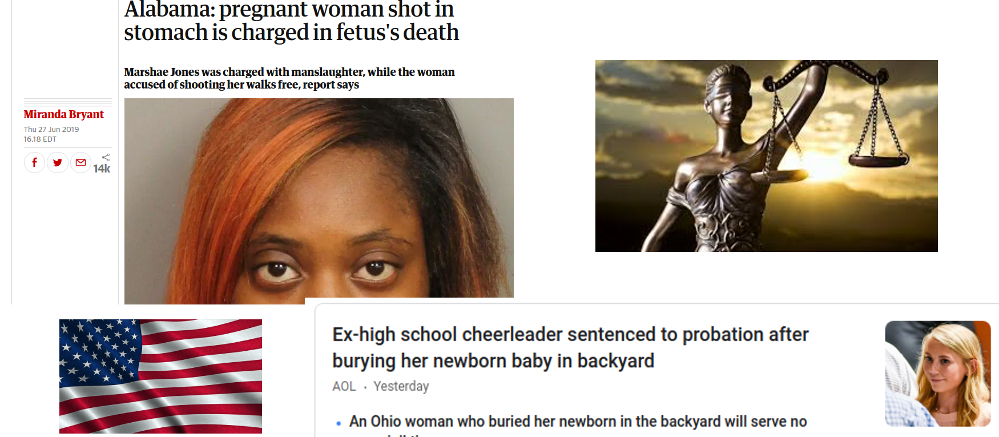Click the Thu 27 Jun 2019 date
Viewport: 999px width, 437px height.
(x=52, y=129)
